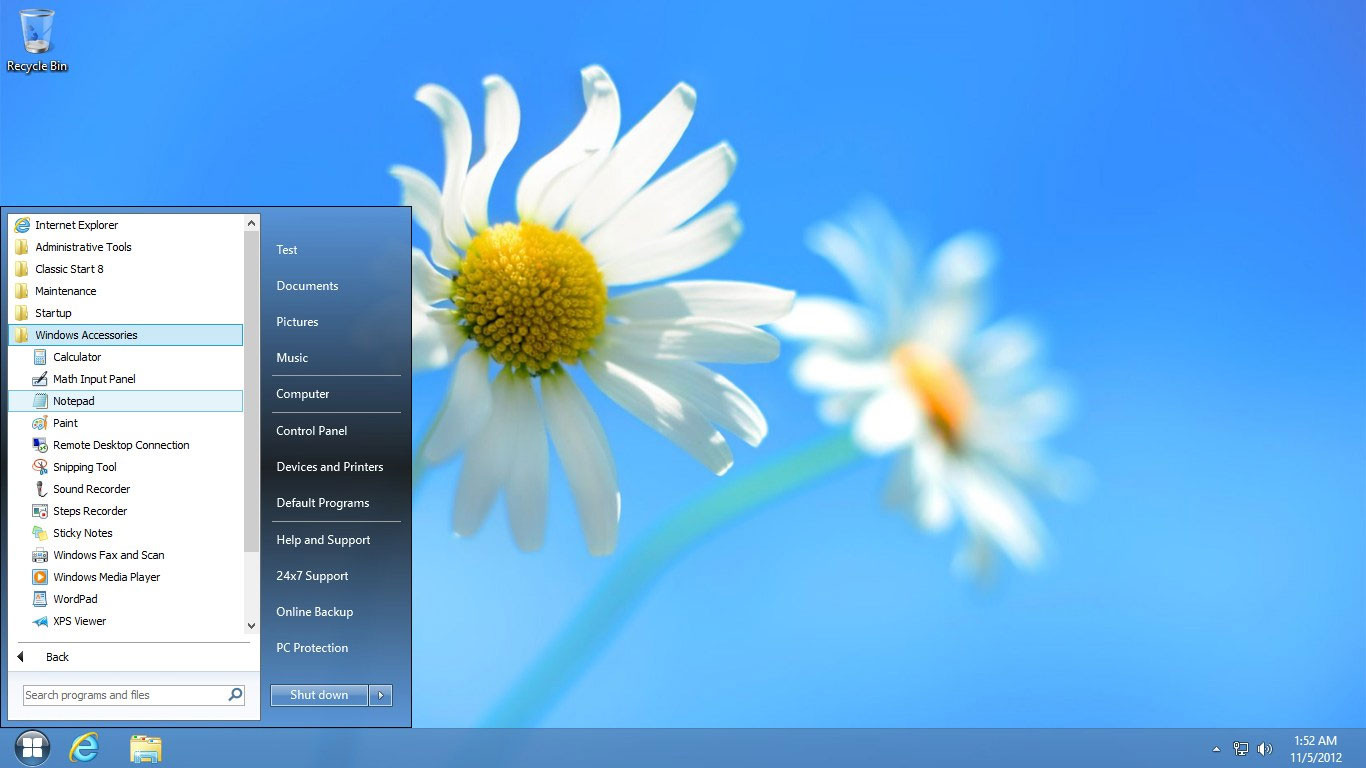Image resolution: width=1366 pixels, height=768 pixels.
Task: Click the Shut down button
Action: click(x=319, y=695)
